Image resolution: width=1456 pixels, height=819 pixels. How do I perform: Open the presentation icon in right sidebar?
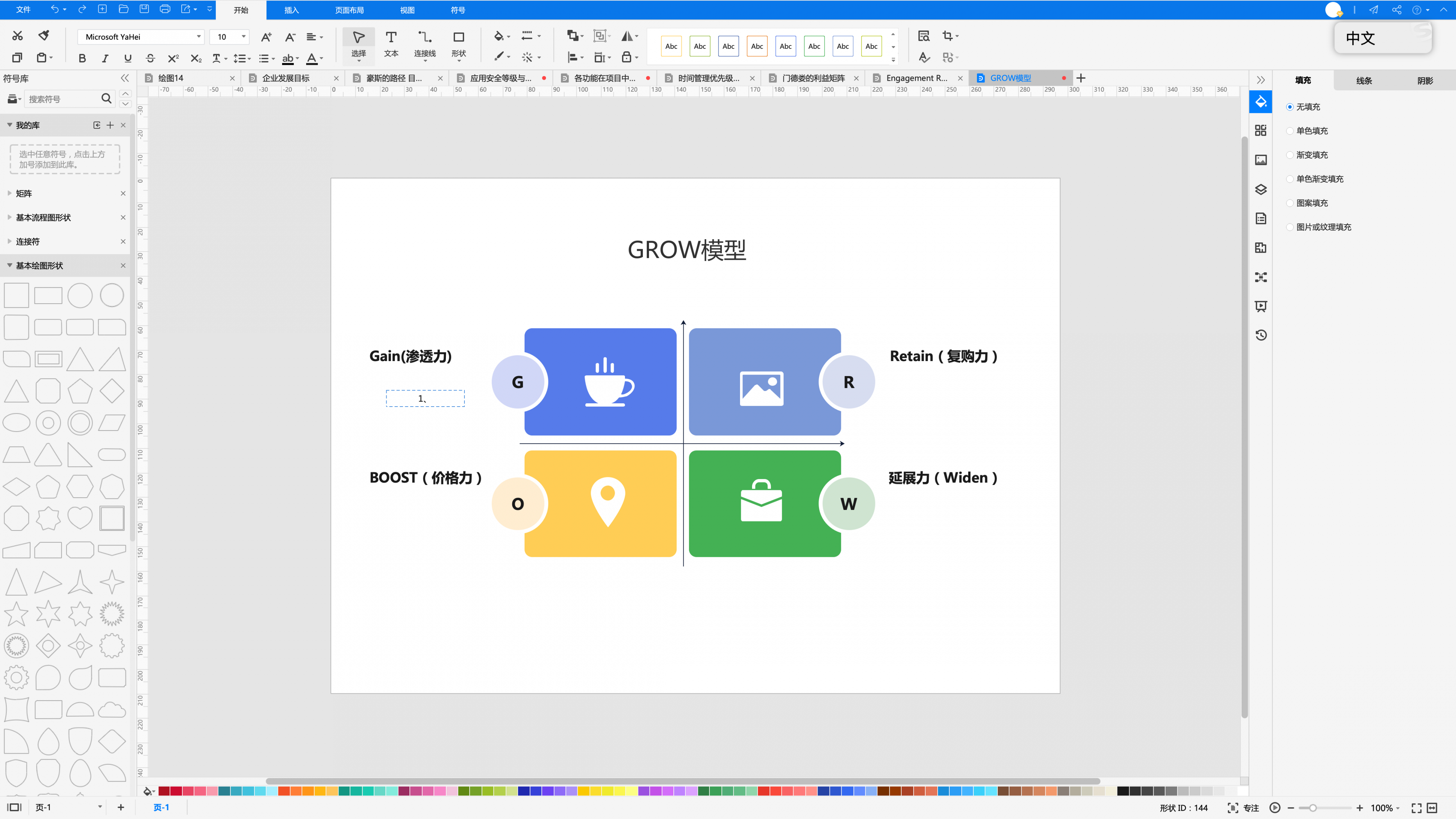click(1261, 306)
